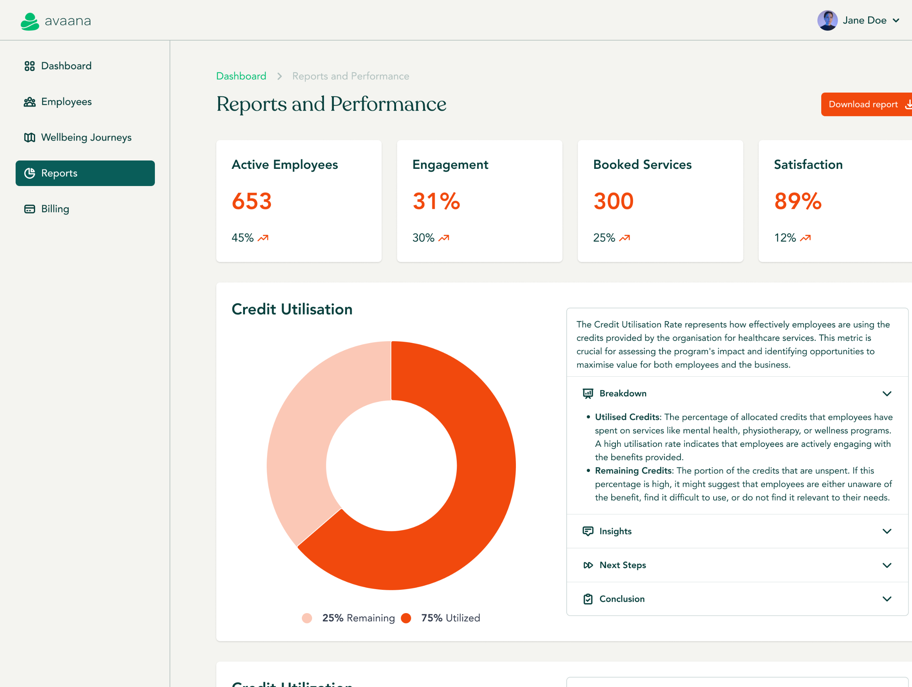Expand the Next Steps section chevron
The image size is (912, 687).
pyautogui.click(x=887, y=565)
